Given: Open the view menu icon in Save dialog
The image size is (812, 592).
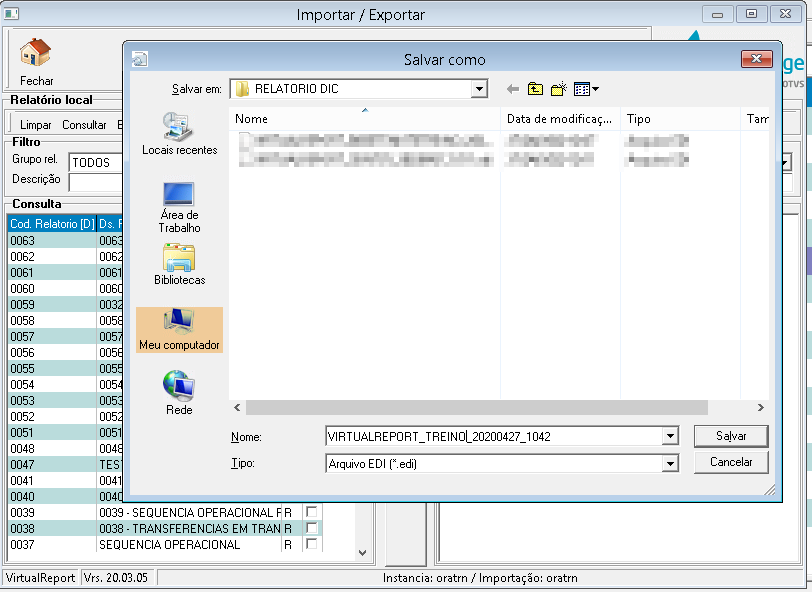Looking at the screenshot, I should 586,89.
